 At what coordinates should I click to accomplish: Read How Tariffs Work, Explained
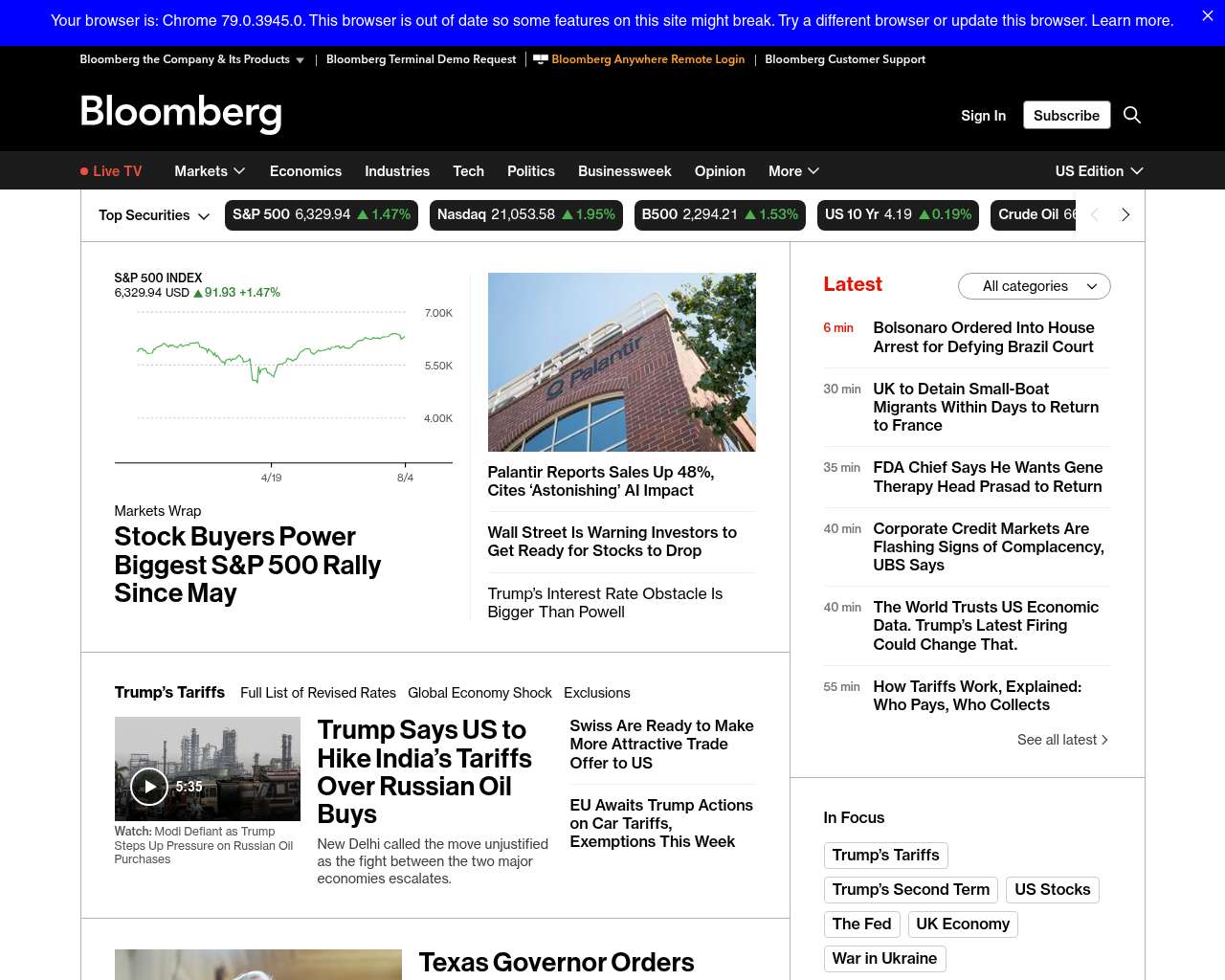coord(977,696)
